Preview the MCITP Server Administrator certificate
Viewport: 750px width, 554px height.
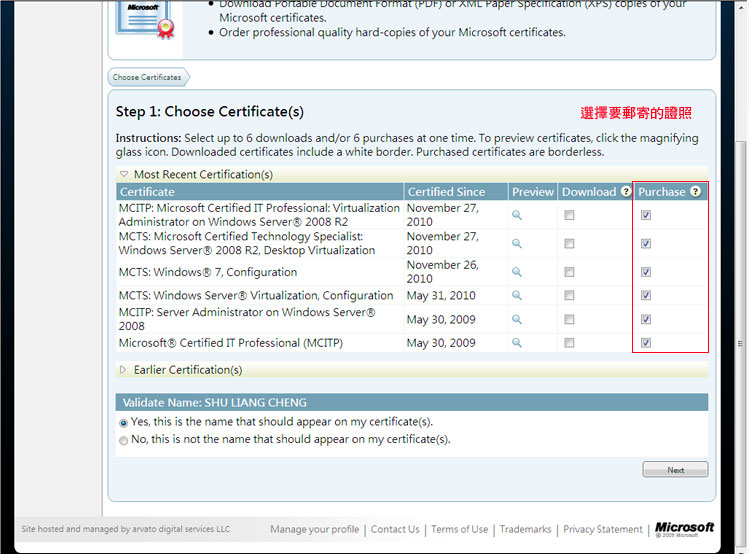(x=517, y=319)
